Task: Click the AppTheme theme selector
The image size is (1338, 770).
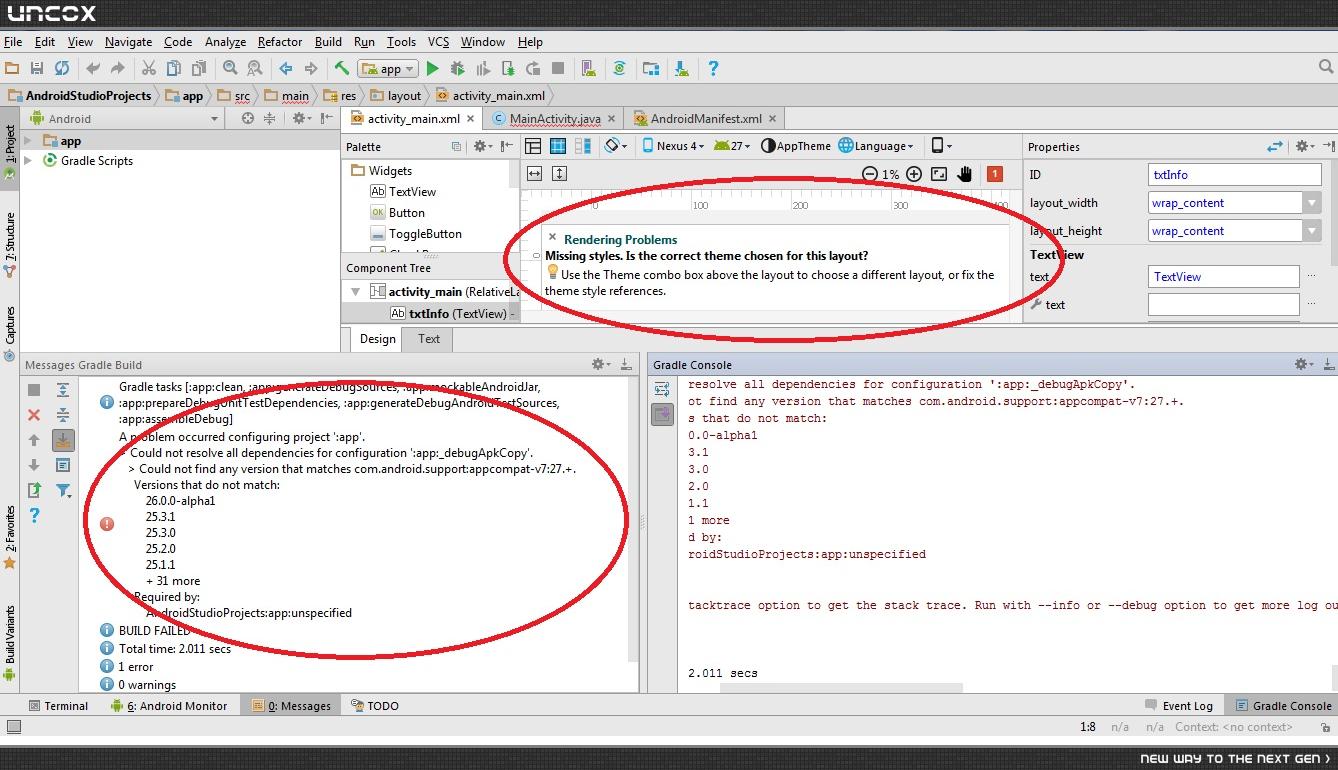Action: tap(796, 146)
